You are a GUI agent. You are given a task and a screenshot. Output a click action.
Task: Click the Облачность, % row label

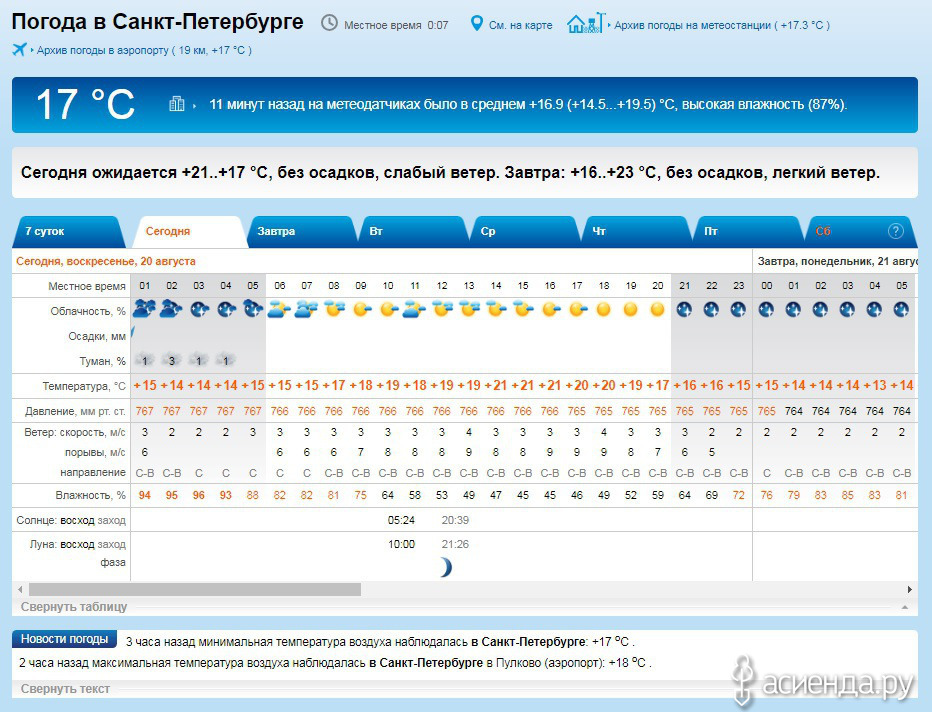coord(88,311)
